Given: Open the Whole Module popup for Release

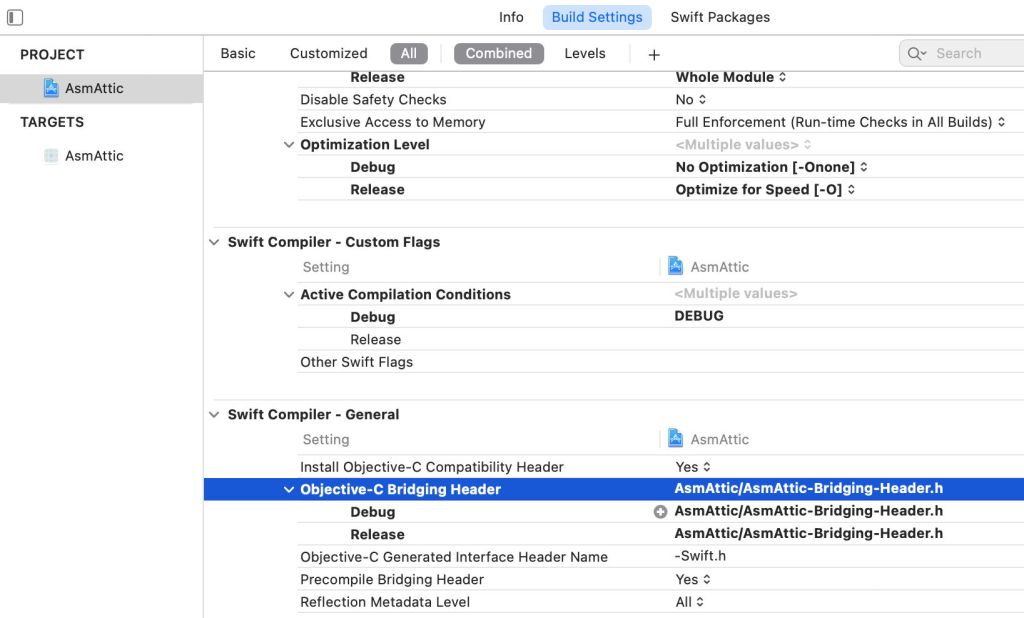Looking at the screenshot, I should click(731, 77).
